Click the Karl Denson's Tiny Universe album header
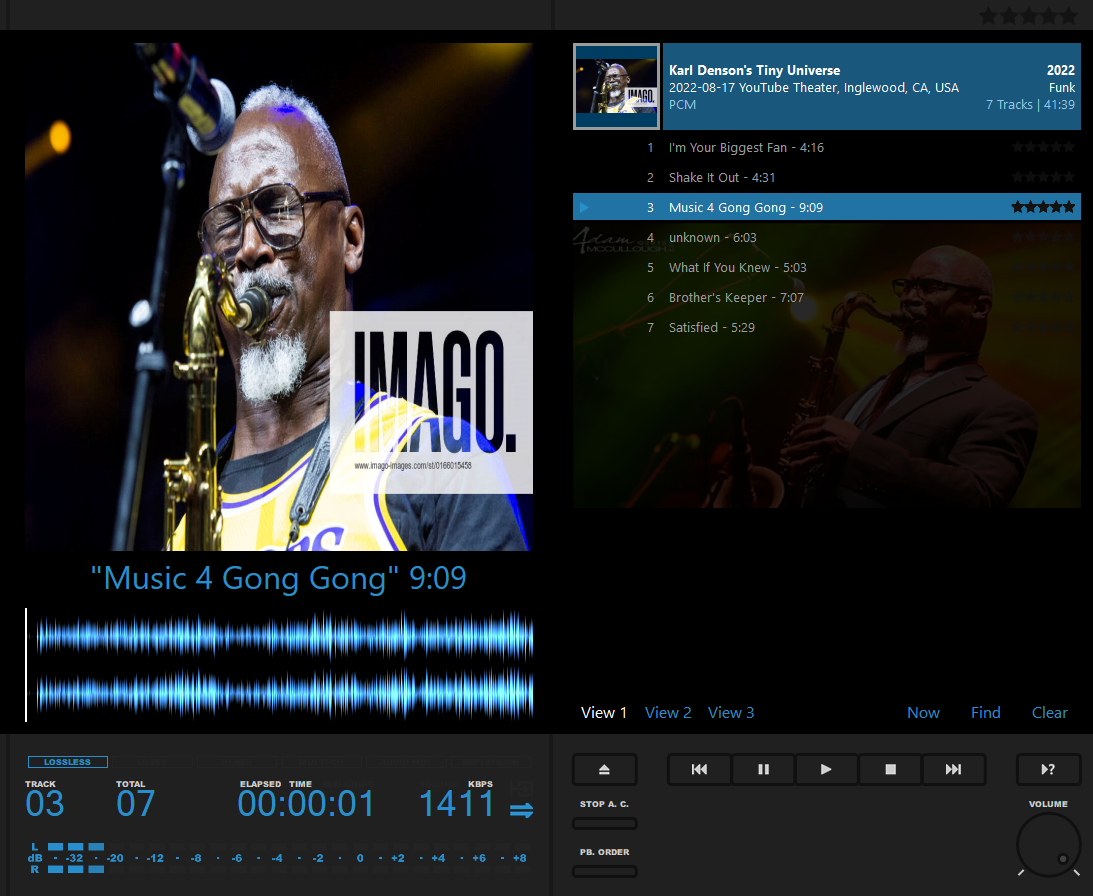The width and height of the screenshot is (1093, 896). 871,86
